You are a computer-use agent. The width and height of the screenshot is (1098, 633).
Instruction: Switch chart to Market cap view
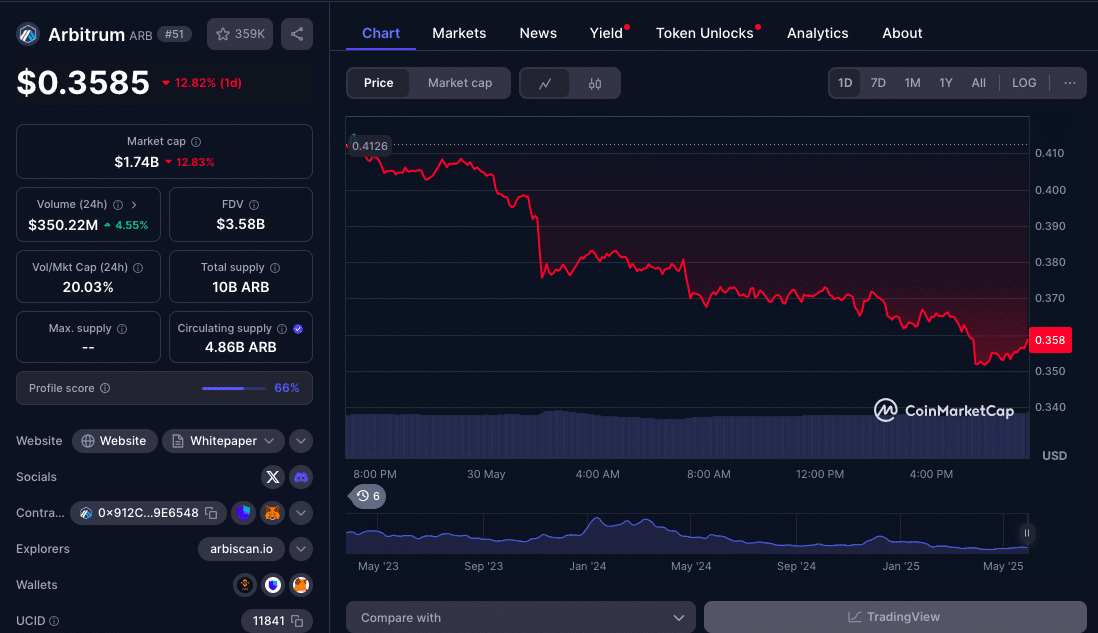459,83
